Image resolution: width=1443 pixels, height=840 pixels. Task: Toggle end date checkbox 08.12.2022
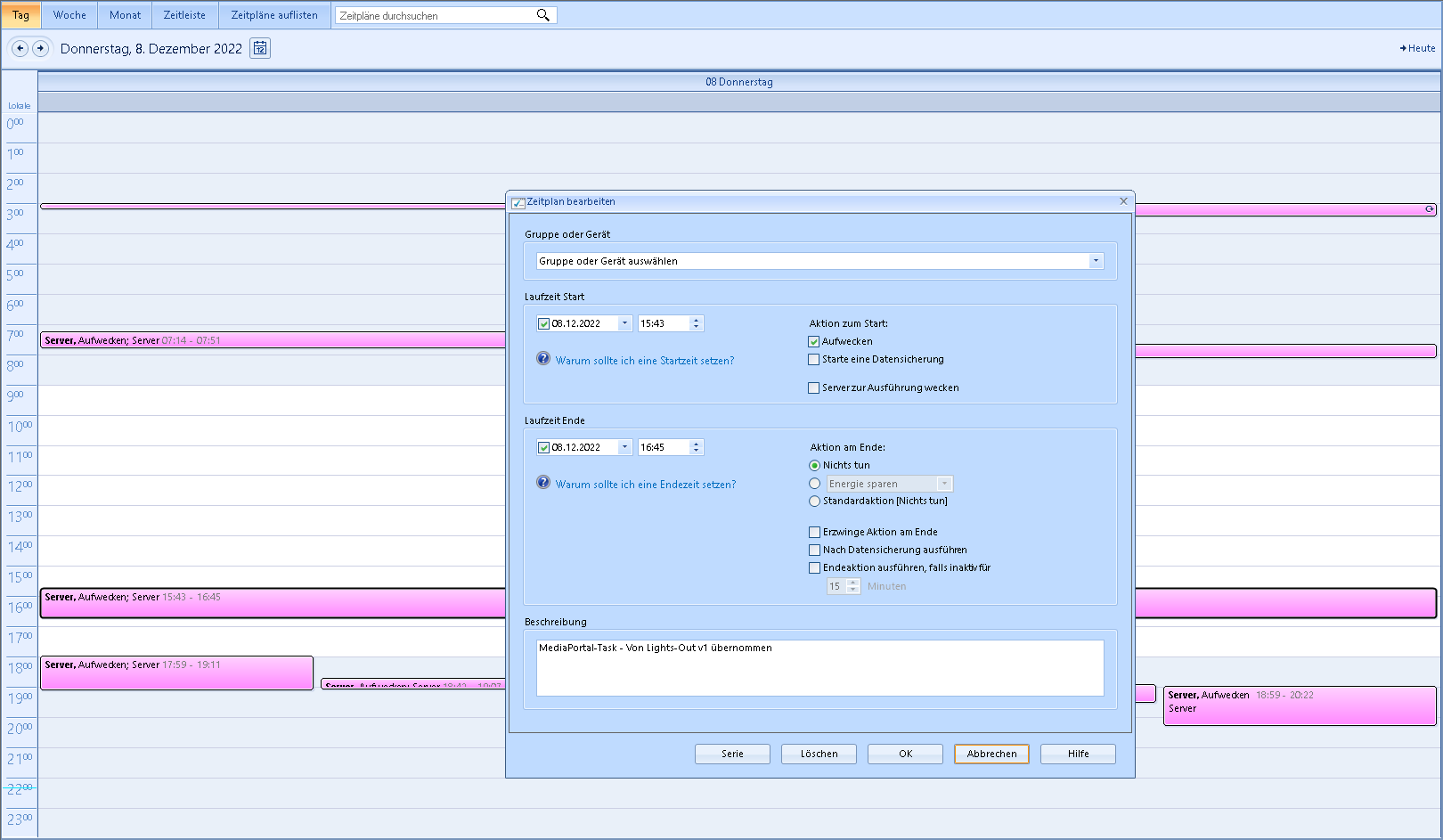pos(543,447)
